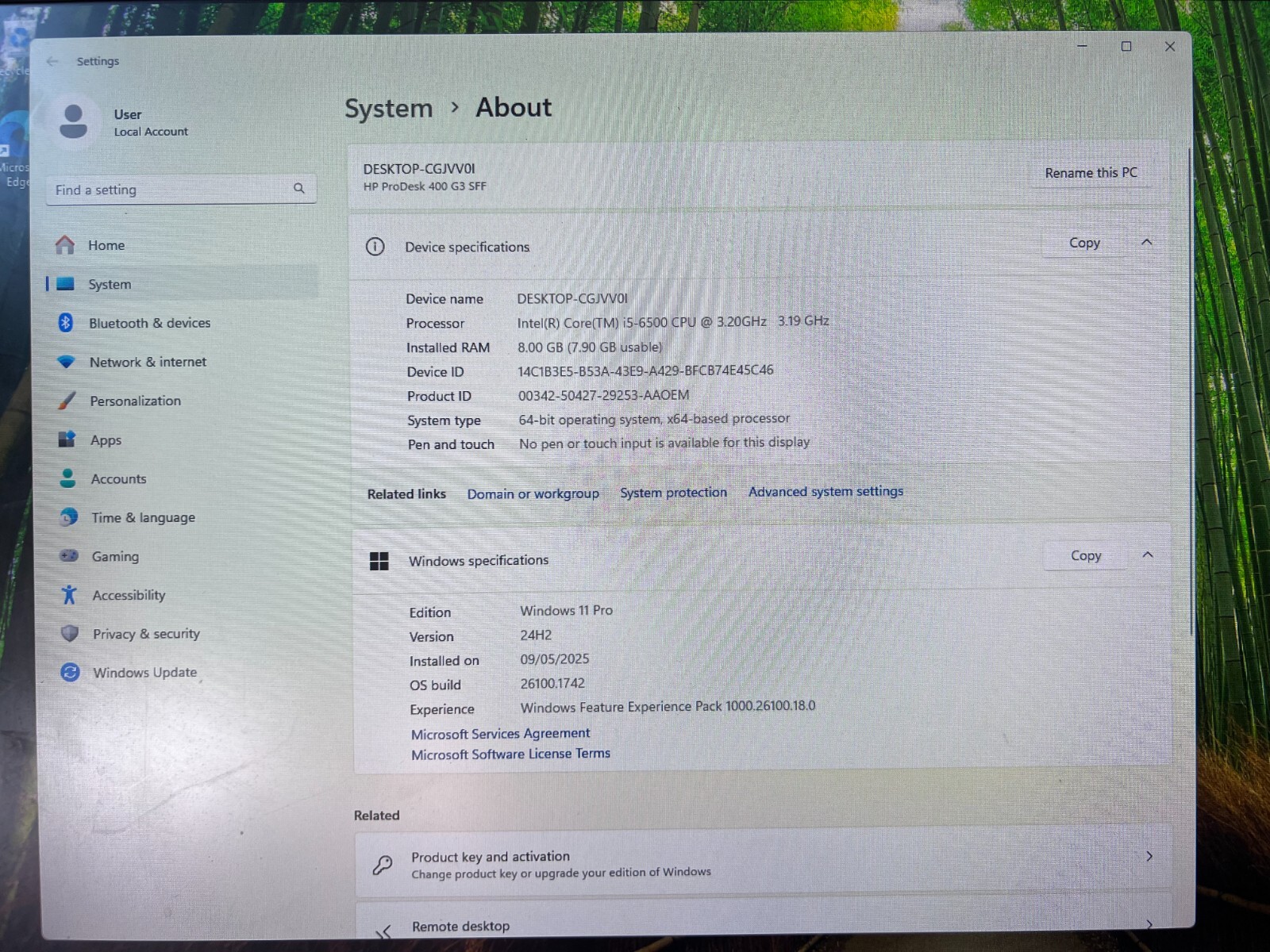Open System protection link

click(673, 492)
